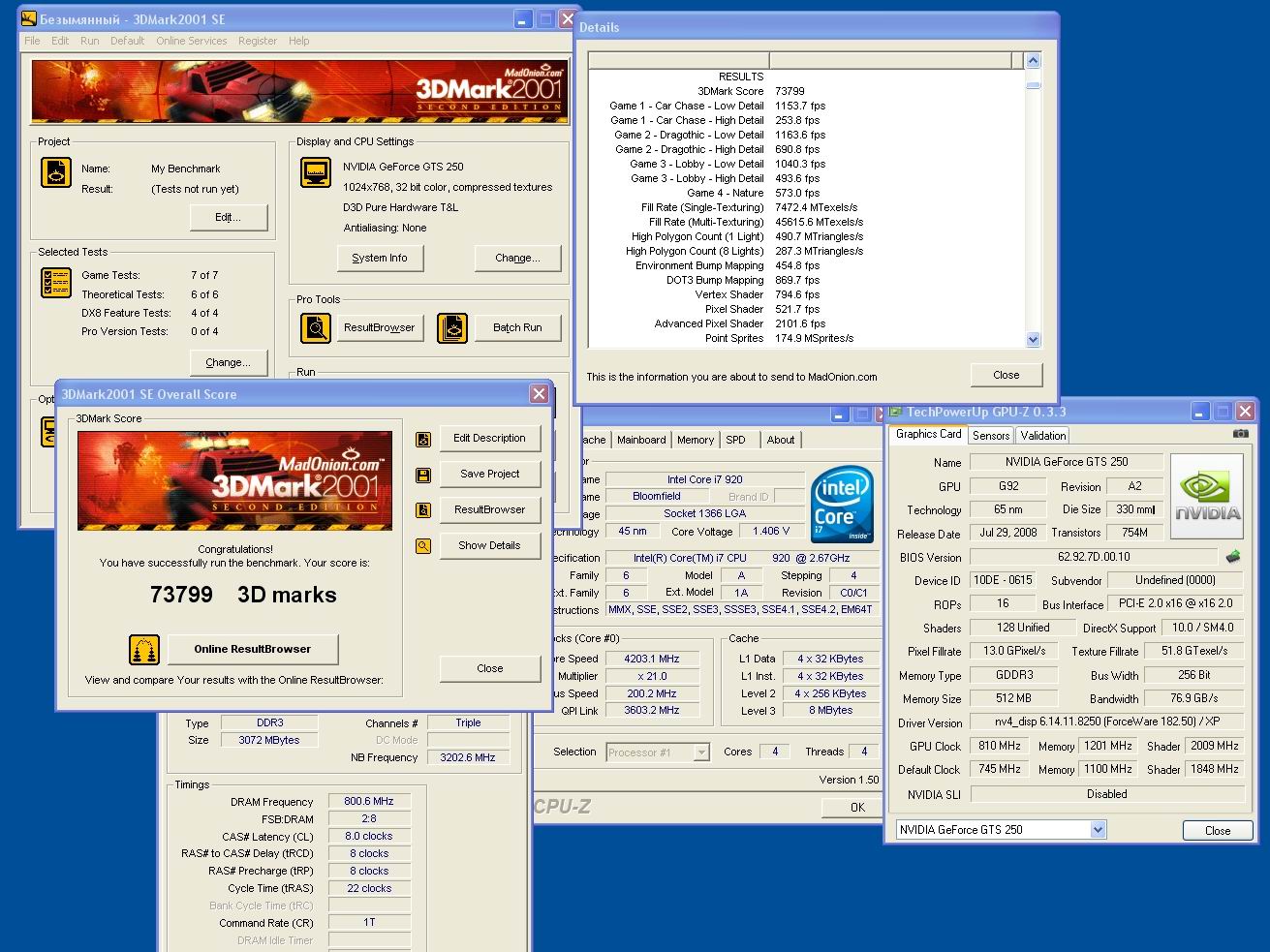
Task: Switch to the SPD tab in CPU-Z
Action: [x=736, y=440]
